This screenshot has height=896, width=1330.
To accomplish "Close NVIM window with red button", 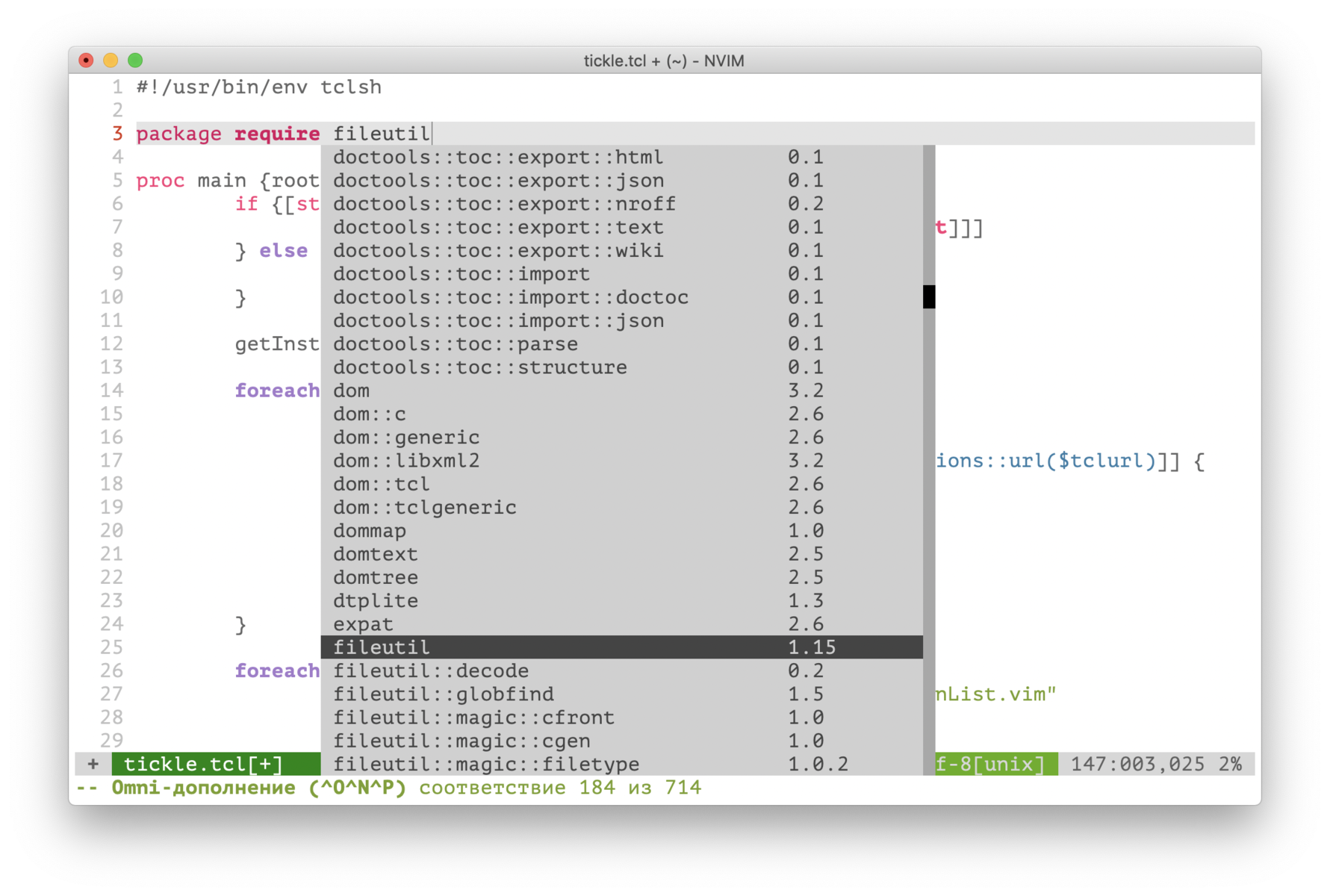I will [x=86, y=60].
